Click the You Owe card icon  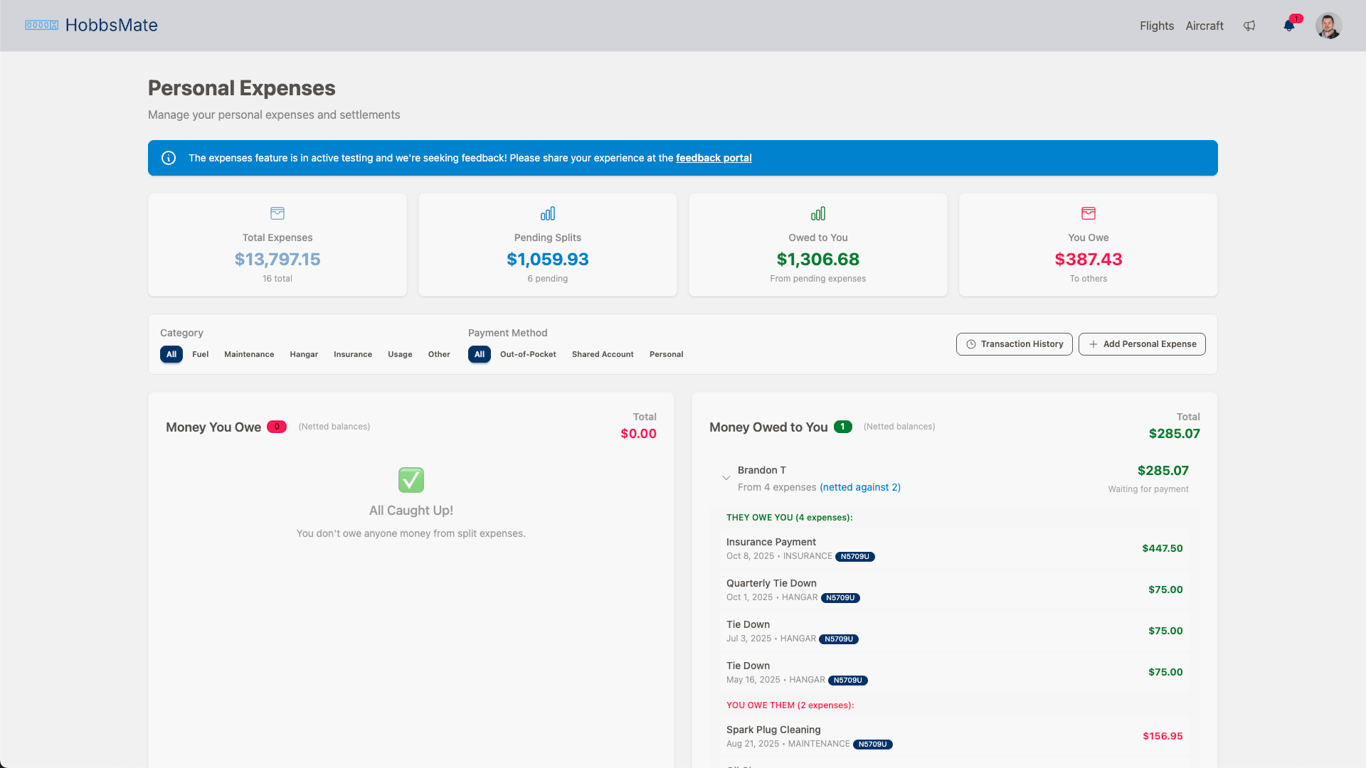coord(1088,213)
